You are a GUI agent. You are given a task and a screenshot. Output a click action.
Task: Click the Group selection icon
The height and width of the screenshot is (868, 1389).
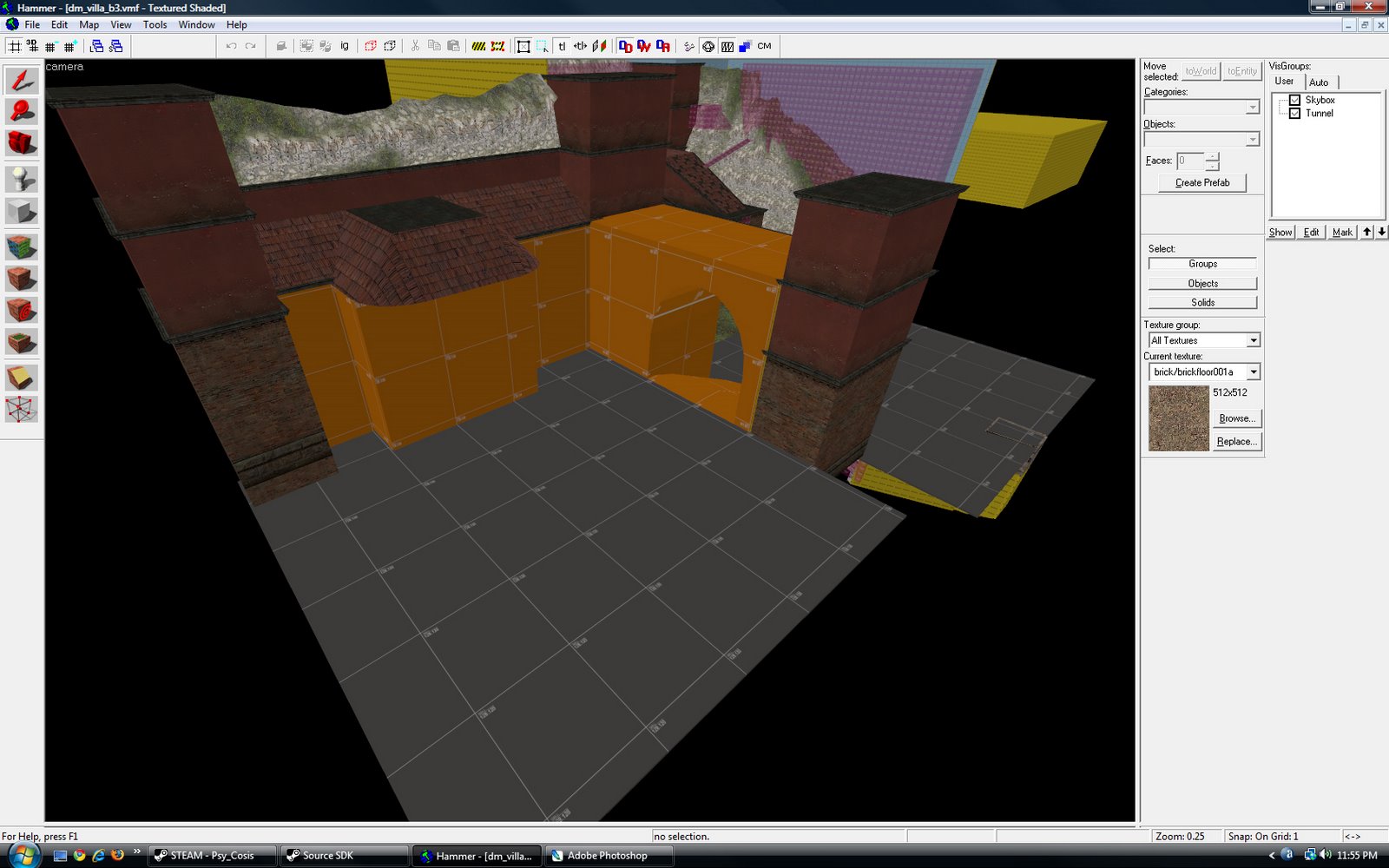[306, 46]
